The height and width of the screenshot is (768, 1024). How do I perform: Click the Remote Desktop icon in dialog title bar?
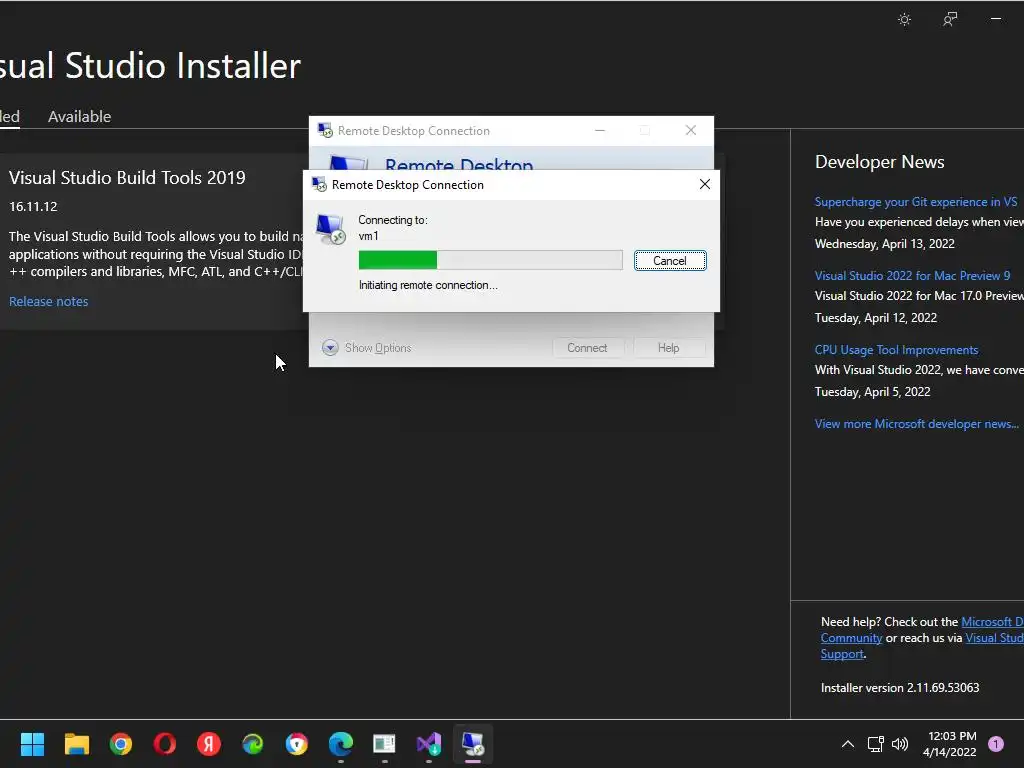pos(319,185)
